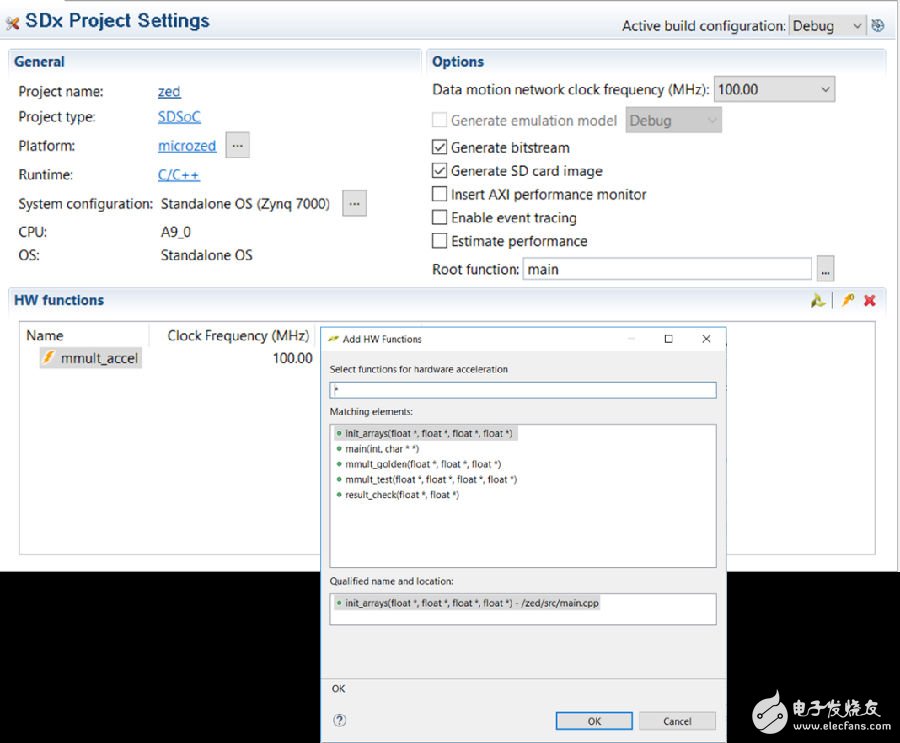The image size is (900, 743).
Task: Browse root function with ellipsis button
Action: (825, 269)
